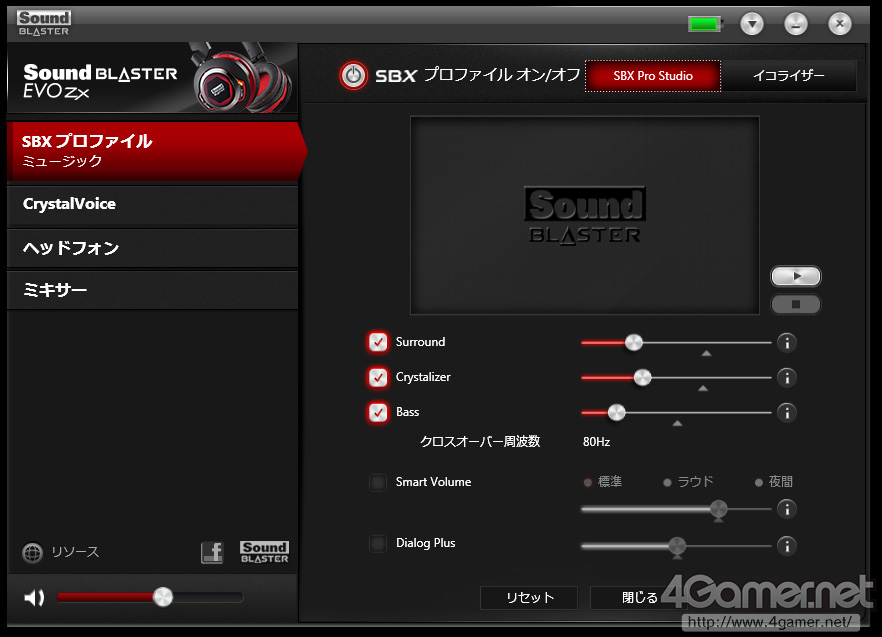Show info for Surround
The image size is (882, 637).
pyautogui.click(x=787, y=342)
